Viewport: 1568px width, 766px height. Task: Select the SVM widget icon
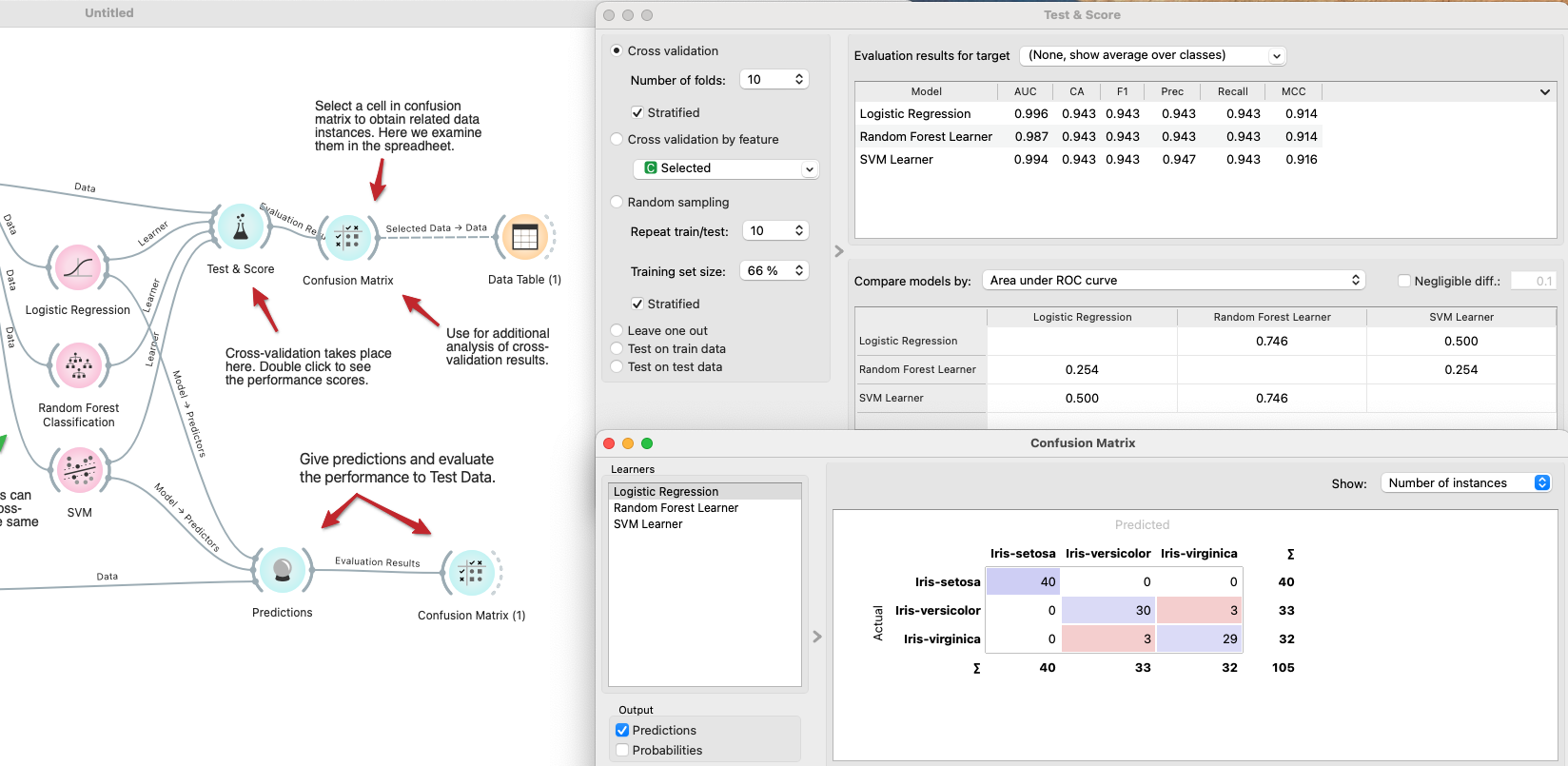(80, 470)
